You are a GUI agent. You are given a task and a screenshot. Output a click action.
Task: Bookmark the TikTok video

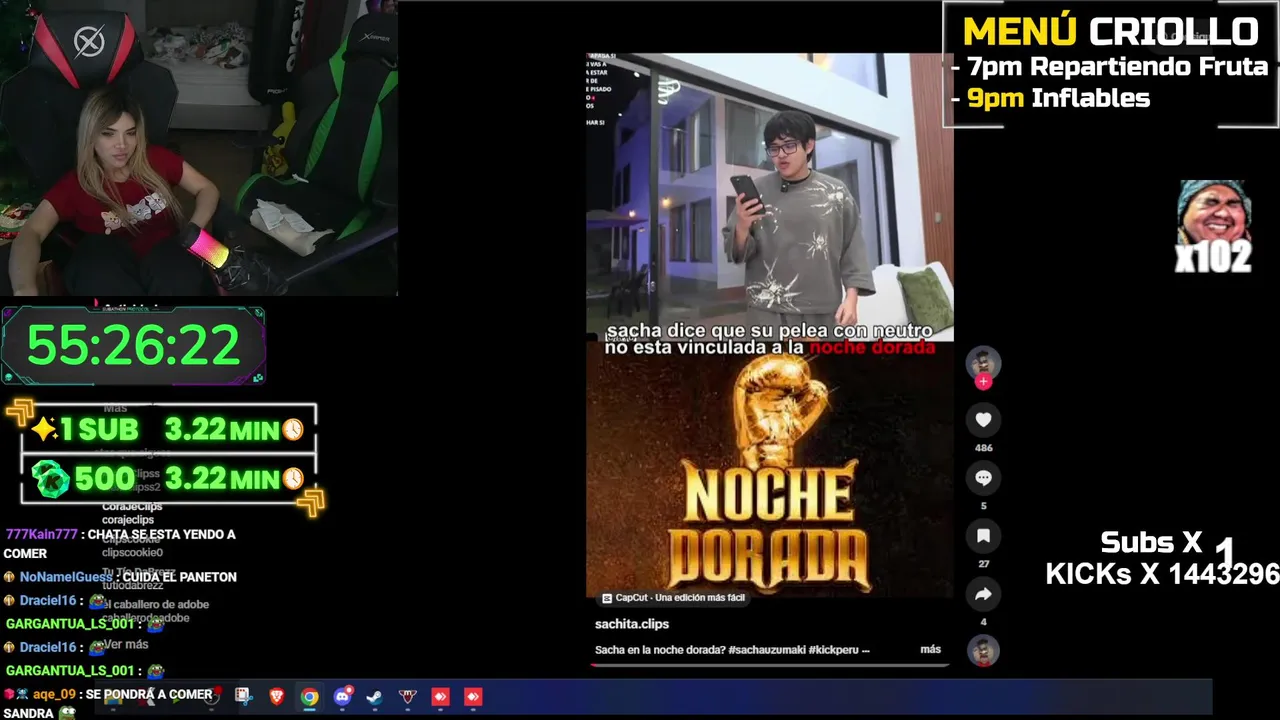[983, 536]
